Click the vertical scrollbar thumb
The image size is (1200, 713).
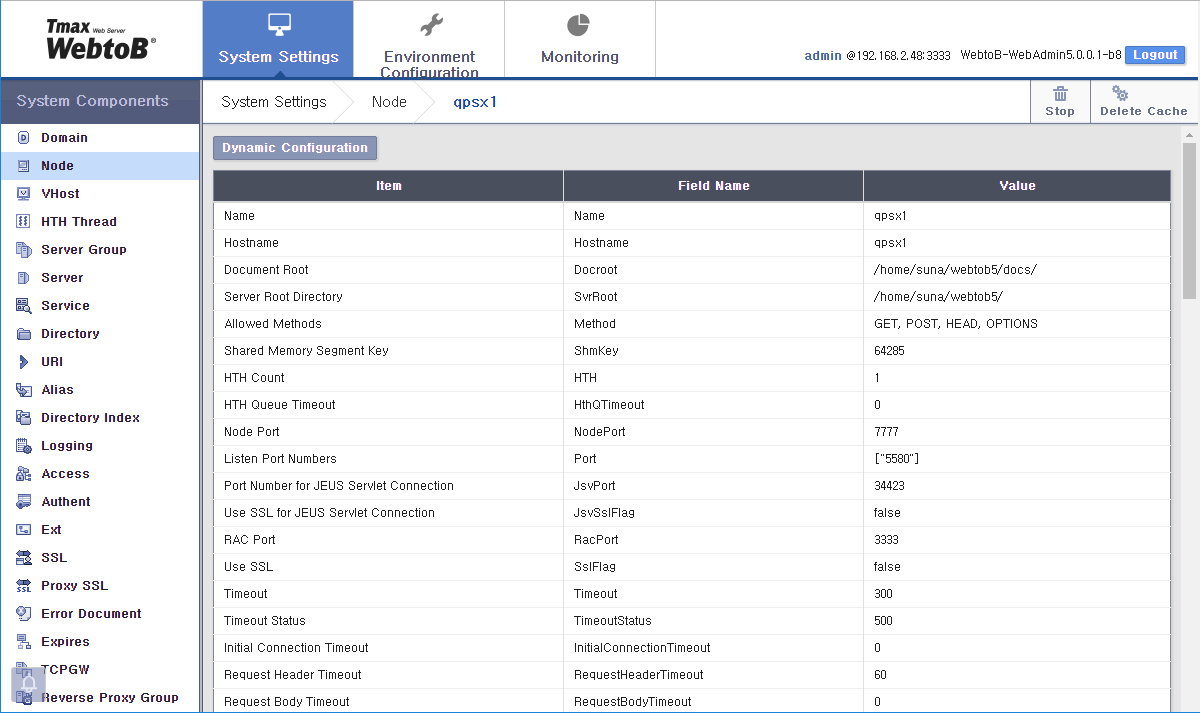click(x=1190, y=220)
